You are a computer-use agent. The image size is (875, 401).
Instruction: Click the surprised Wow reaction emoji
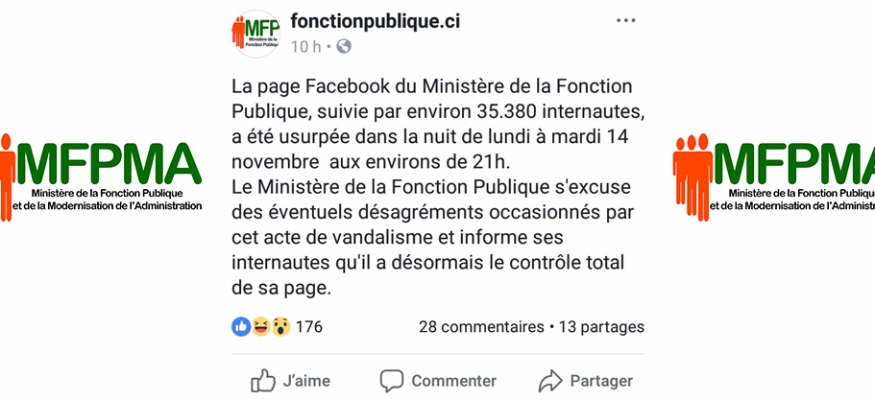pos(280,327)
